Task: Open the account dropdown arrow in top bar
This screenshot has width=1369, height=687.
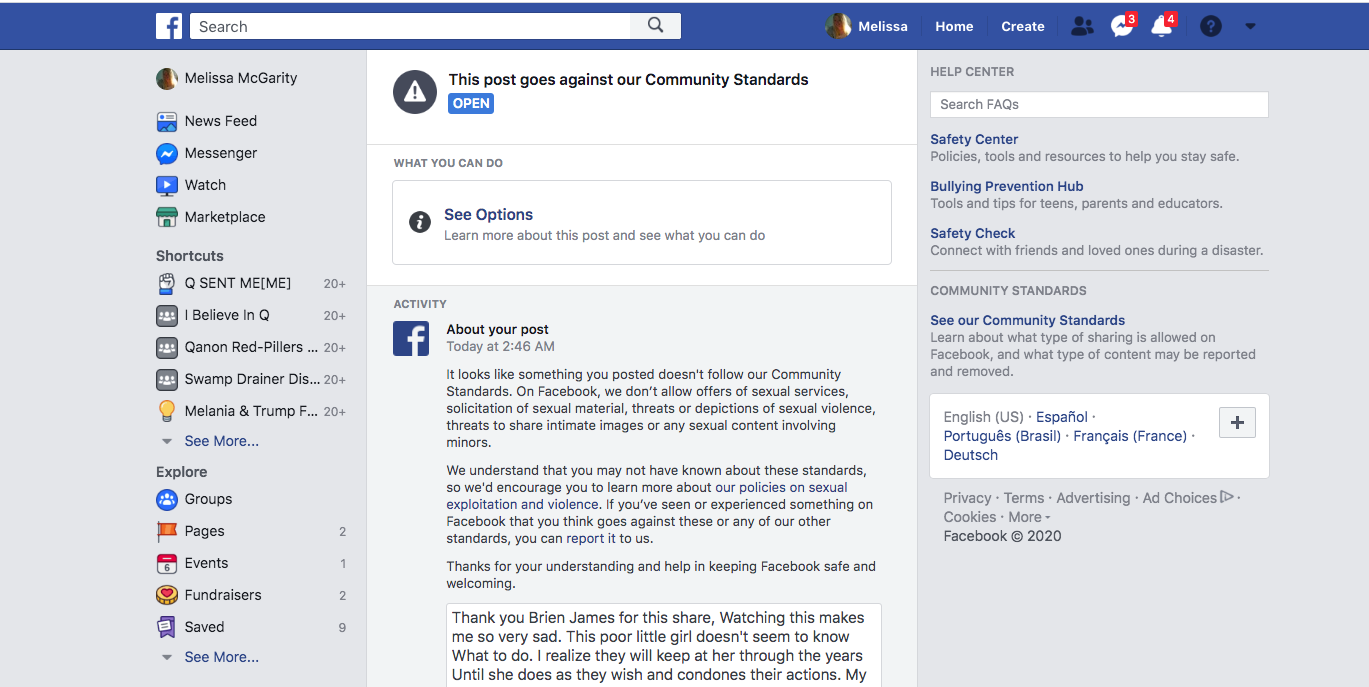Action: coord(1250,27)
